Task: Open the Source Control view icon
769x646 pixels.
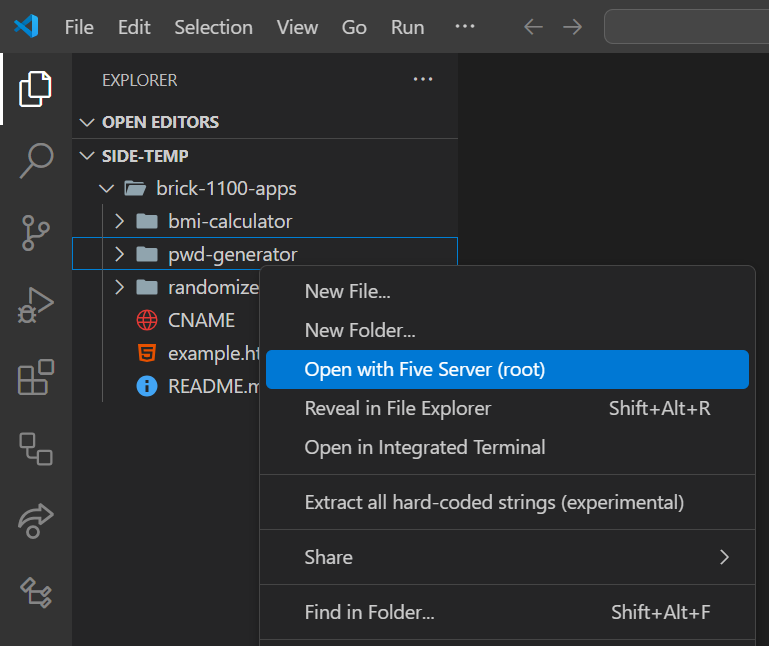Action: coord(36,233)
